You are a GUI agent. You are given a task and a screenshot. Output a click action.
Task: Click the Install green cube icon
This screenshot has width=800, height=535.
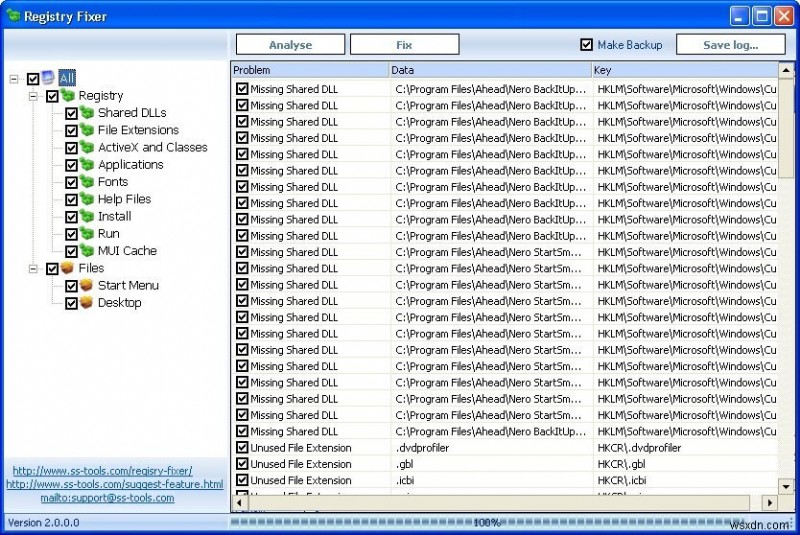pyautogui.click(x=87, y=216)
